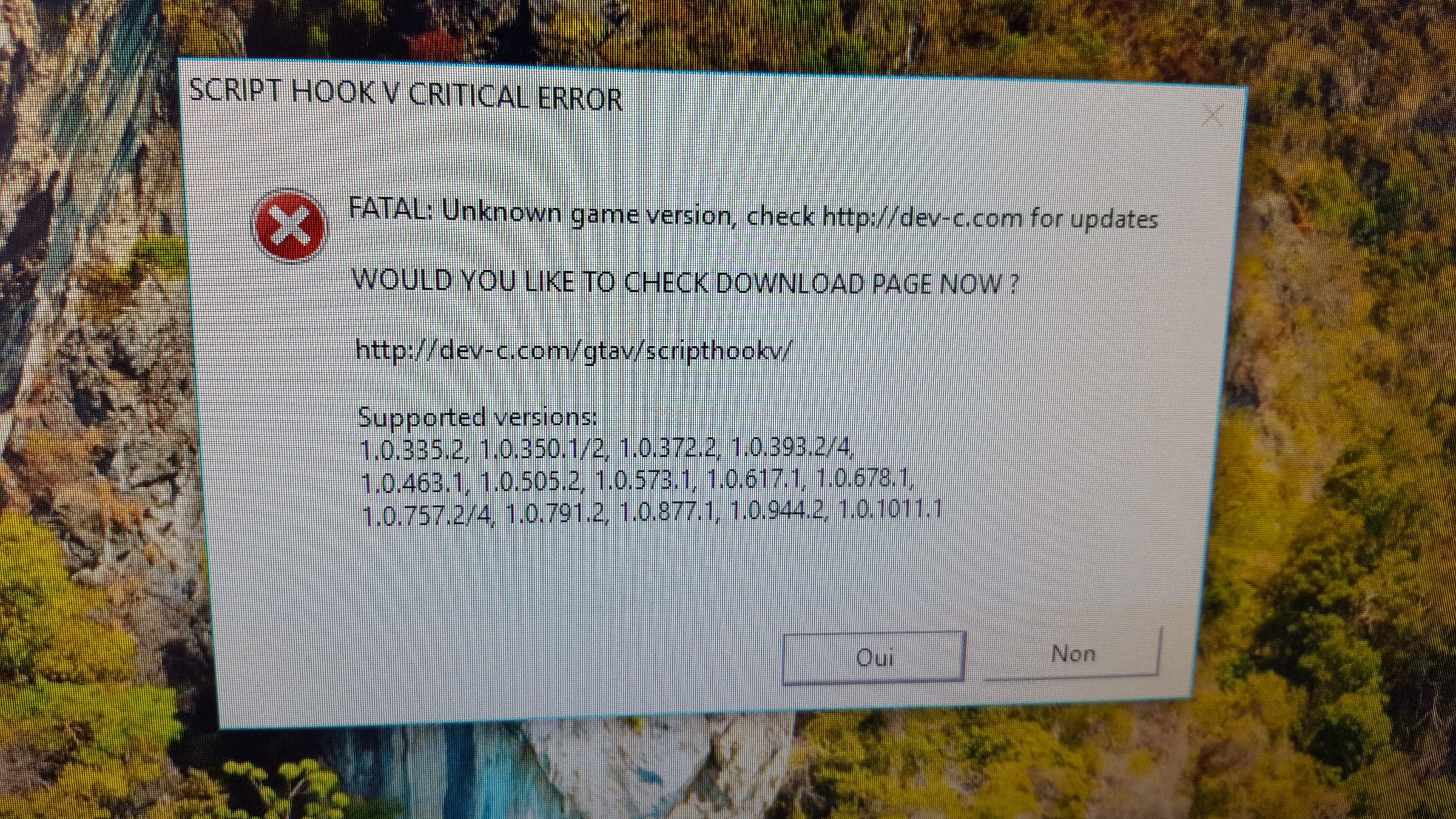Close the Script Hook V error dialog
The height and width of the screenshot is (819, 1456).
pos(1212,116)
